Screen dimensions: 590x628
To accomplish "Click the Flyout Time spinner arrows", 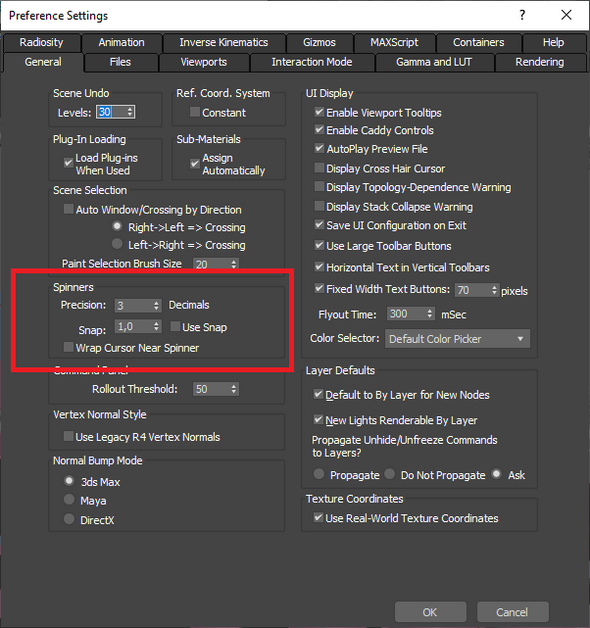I will pyautogui.click(x=429, y=314).
